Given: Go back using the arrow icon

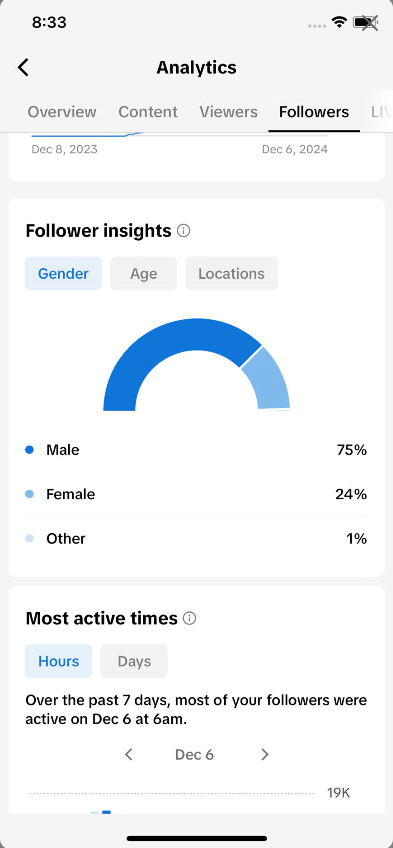Looking at the screenshot, I should pos(23,68).
